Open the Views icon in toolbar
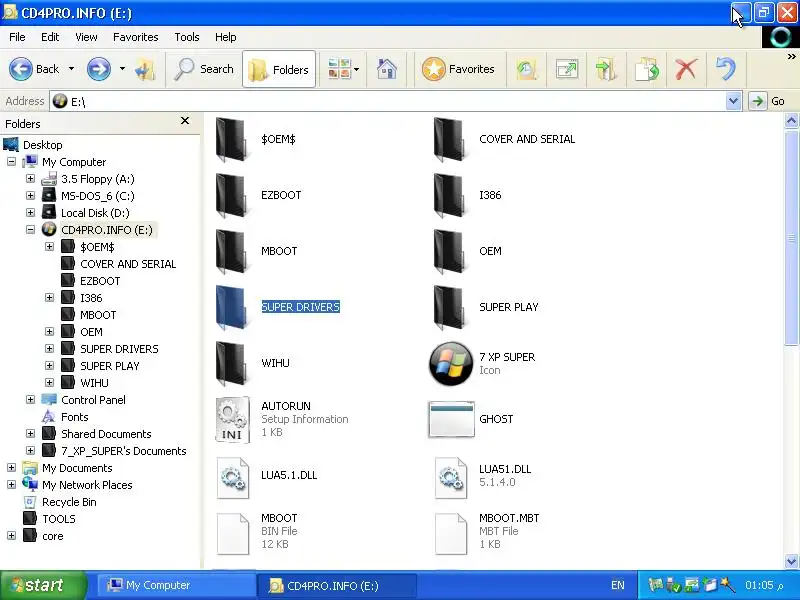The width and height of the screenshot is (800, 600). pos(339,69)
